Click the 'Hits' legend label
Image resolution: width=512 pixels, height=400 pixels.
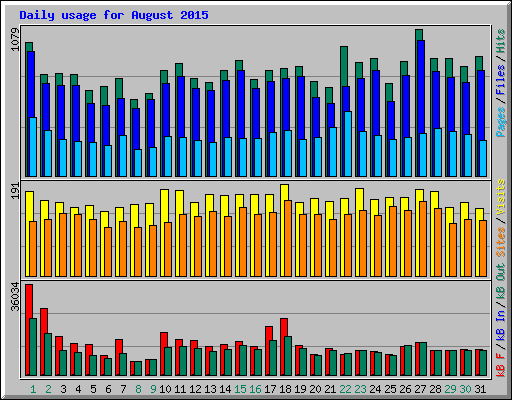point(501,41)
